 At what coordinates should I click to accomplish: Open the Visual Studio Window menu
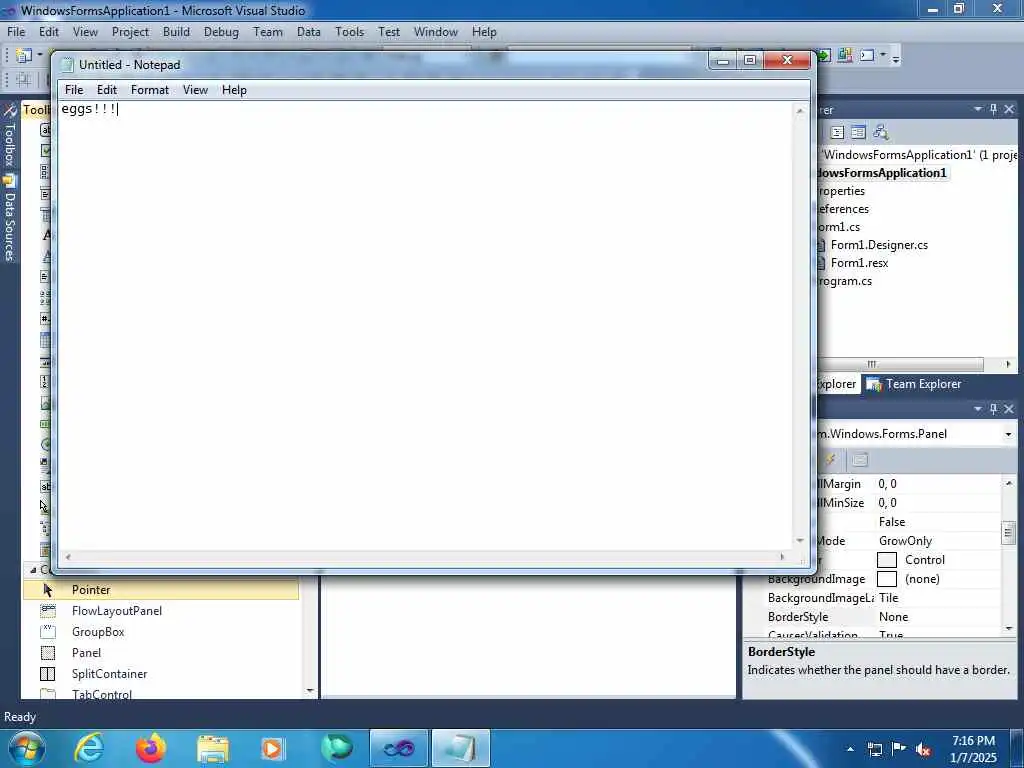436,32
